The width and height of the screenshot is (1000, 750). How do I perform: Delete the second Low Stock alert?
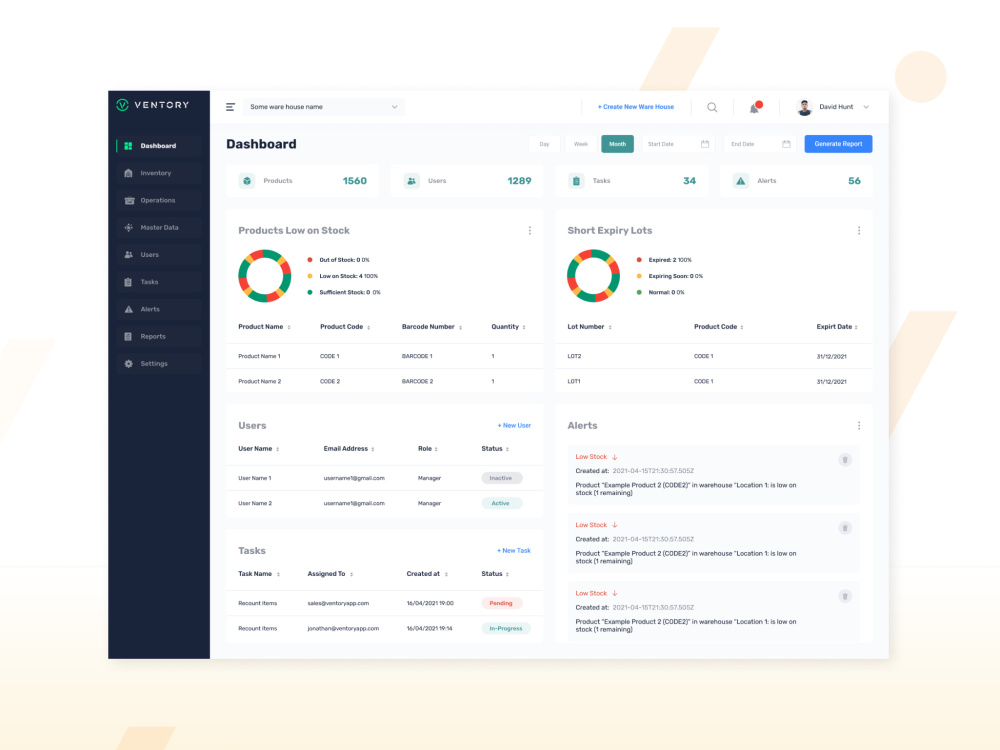click(845, 528)
